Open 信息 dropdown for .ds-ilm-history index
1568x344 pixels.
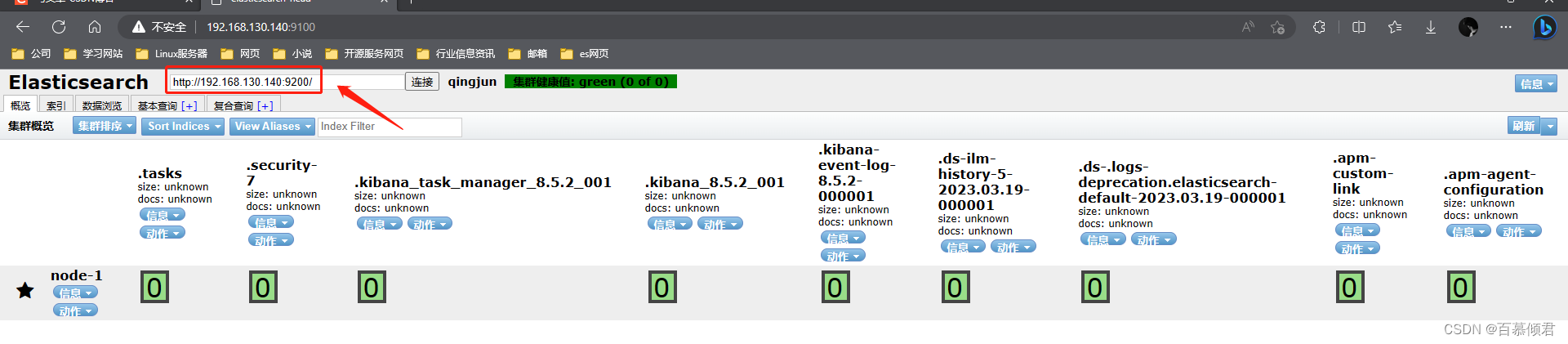click(964, 247)
